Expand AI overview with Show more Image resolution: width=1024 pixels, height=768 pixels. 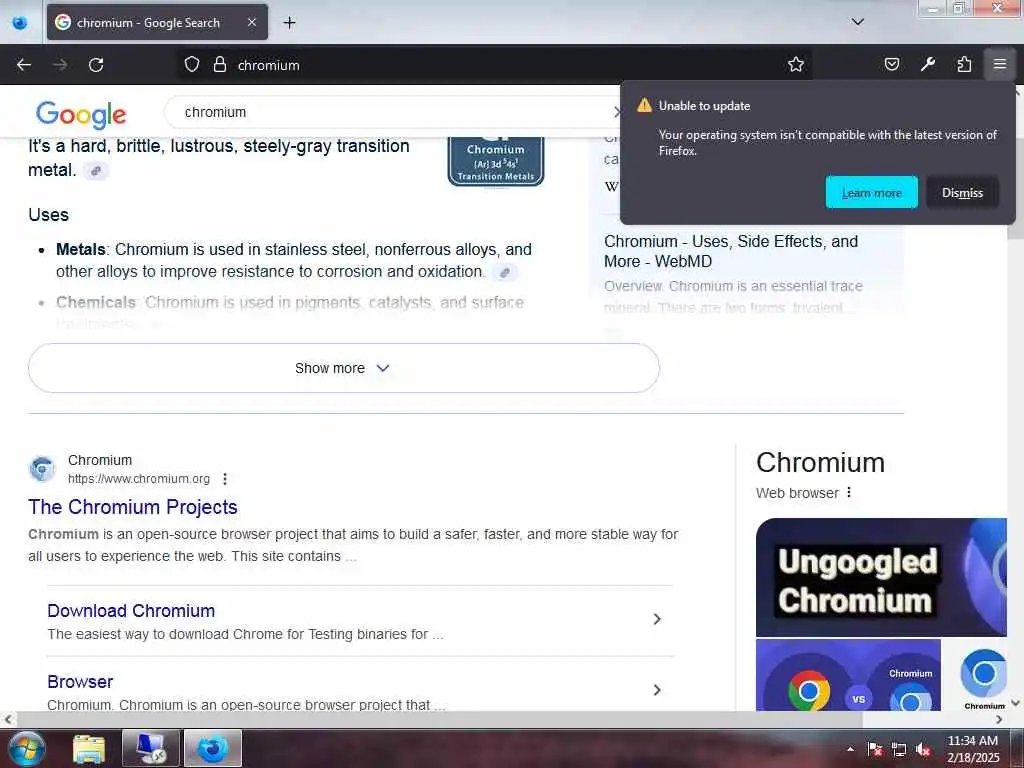pyautogui.click(x=344, y=368)
